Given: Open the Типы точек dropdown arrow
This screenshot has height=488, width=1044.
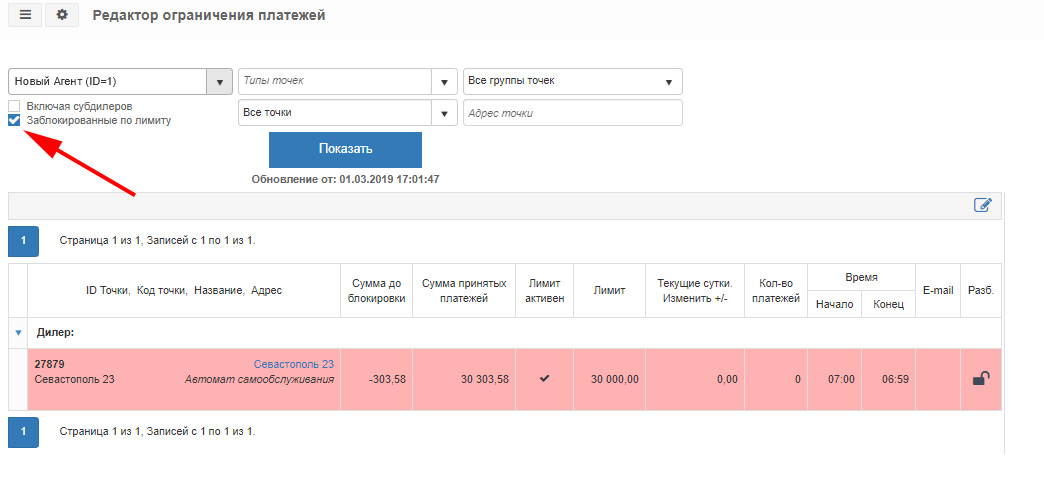Looking at the screenshot, I should [x=444, y=81].
